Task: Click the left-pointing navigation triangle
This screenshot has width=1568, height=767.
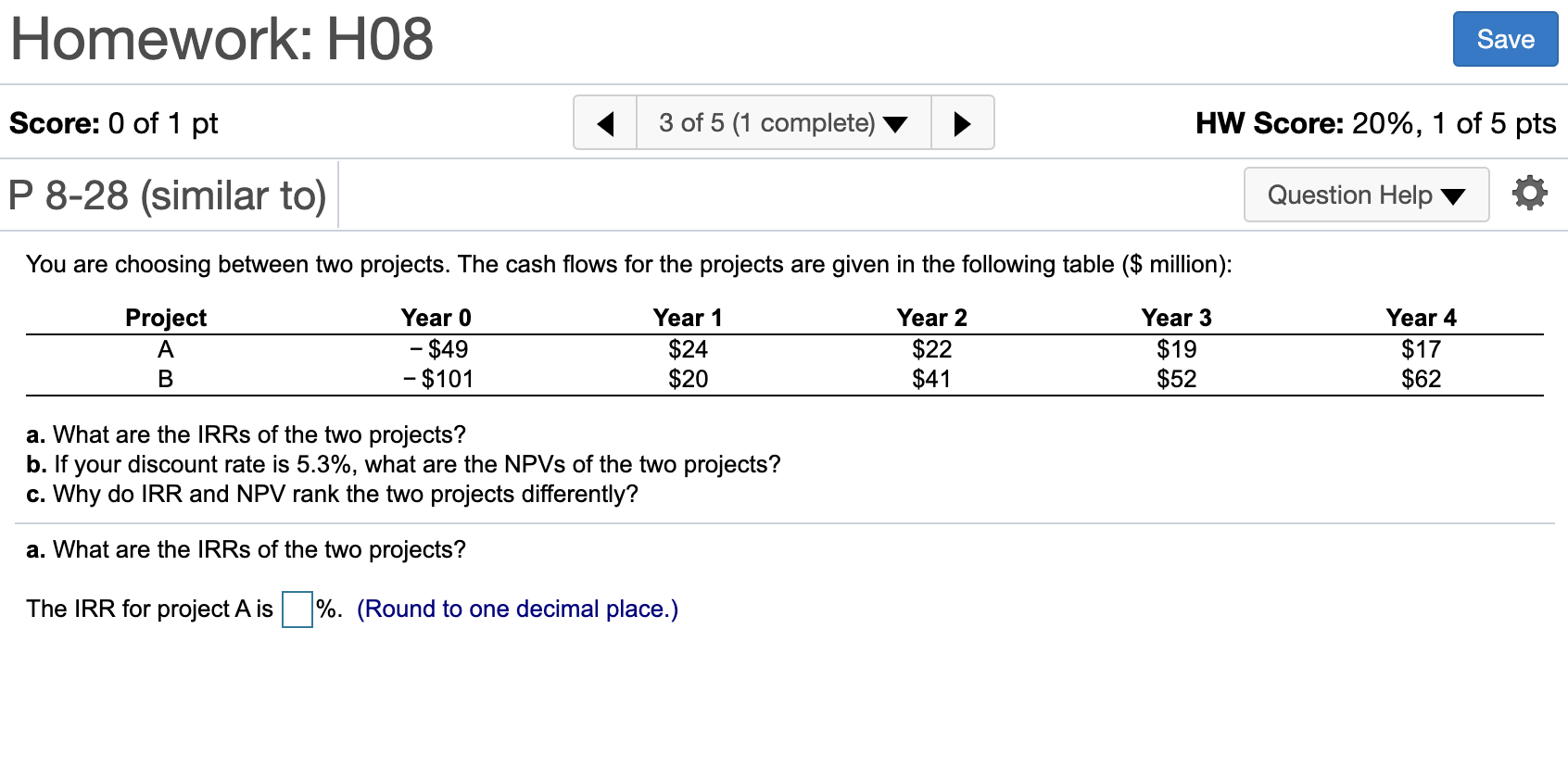Action: point(605,122)
